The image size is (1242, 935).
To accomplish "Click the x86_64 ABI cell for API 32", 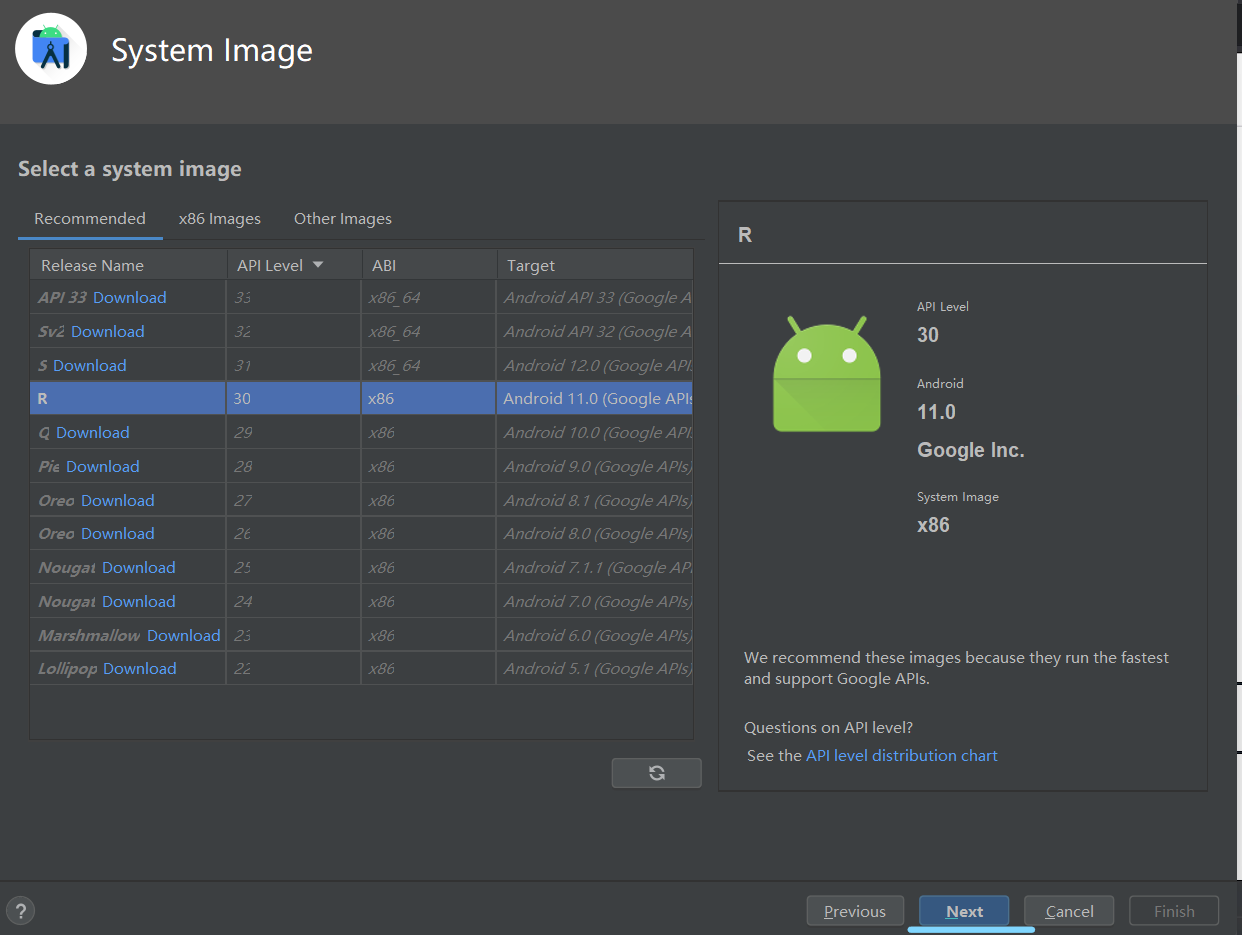I will click(x=429, y=331).
